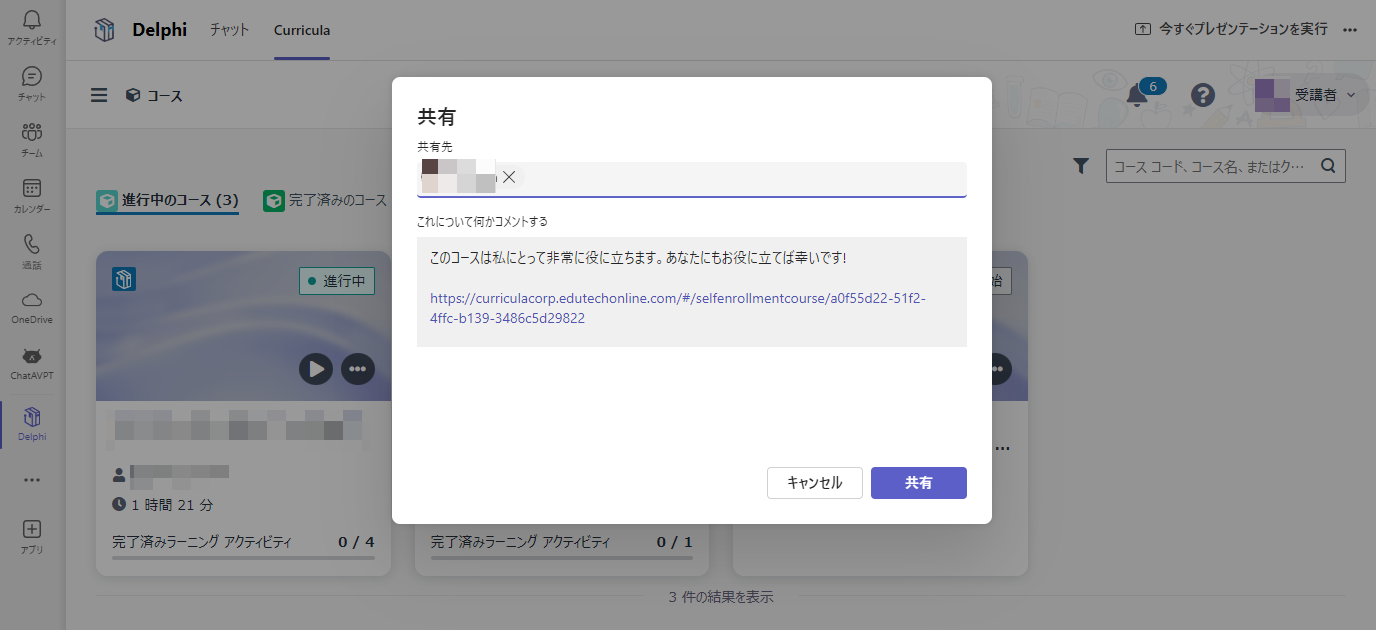
Task: Open Teams more options via the top-right ellipsis
Action: coord(1350,30)
